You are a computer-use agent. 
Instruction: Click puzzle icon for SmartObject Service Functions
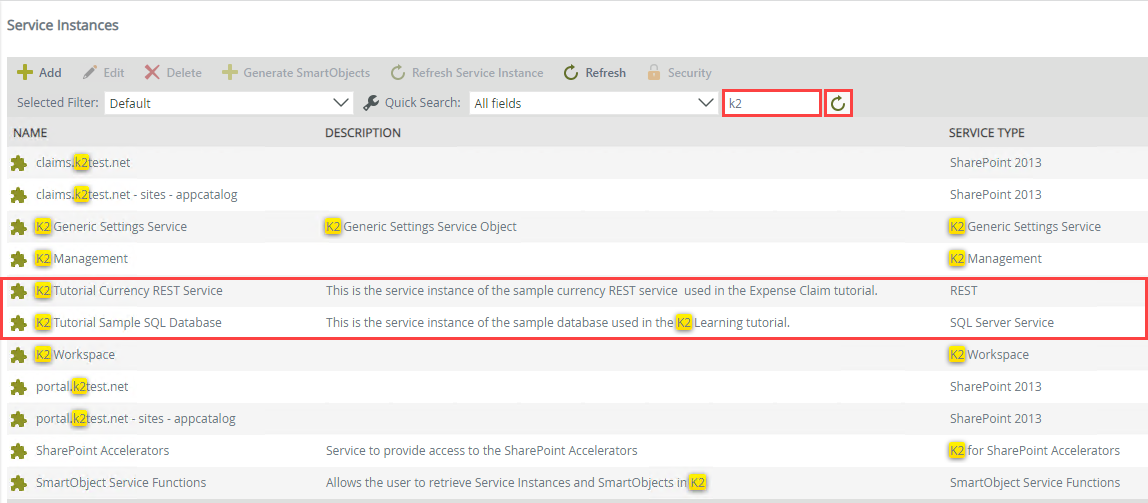coord(18,482)
